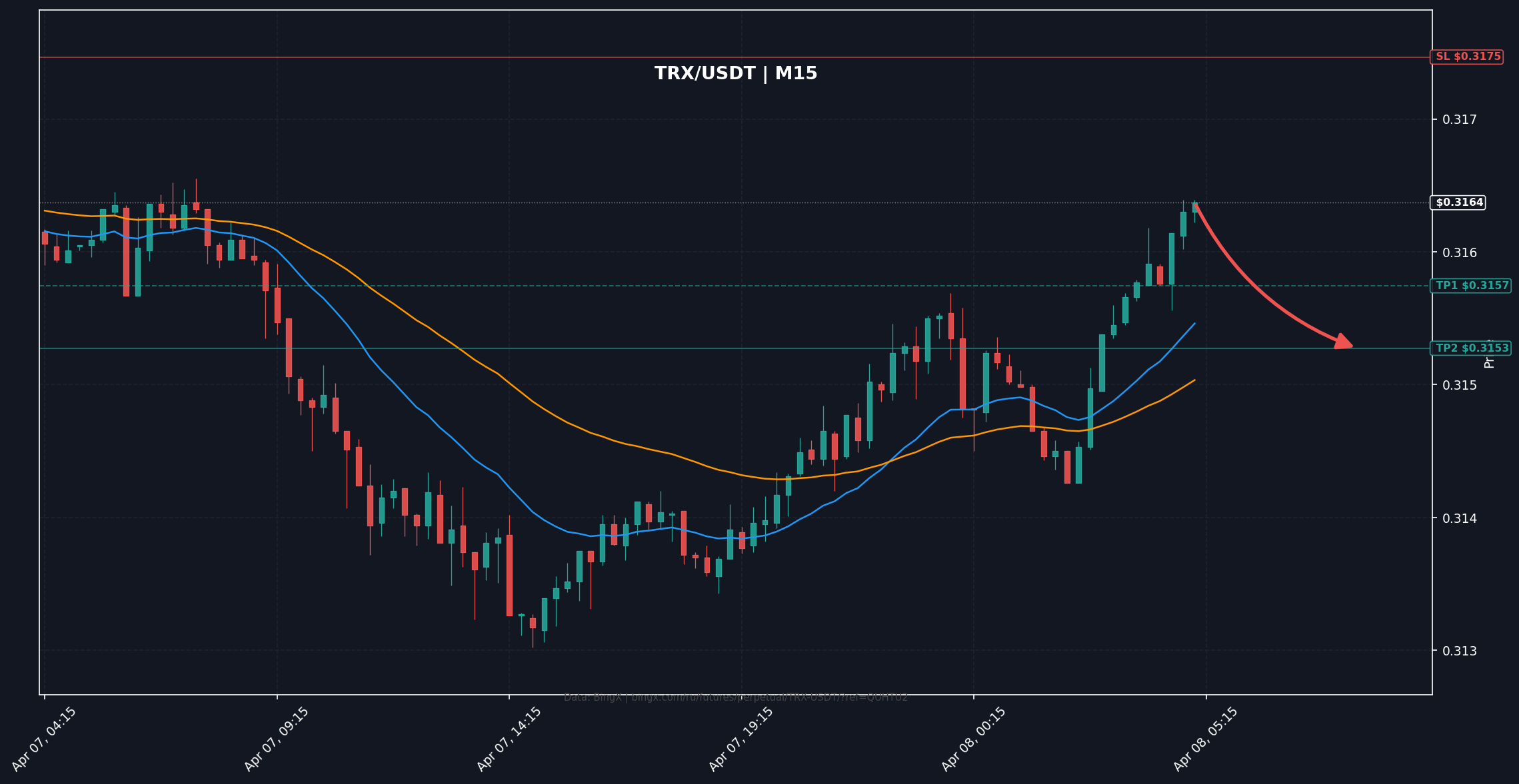Click the 0.313 price axis label
The width and height of the screenshot is (1519, 784).
(1459, 651)
